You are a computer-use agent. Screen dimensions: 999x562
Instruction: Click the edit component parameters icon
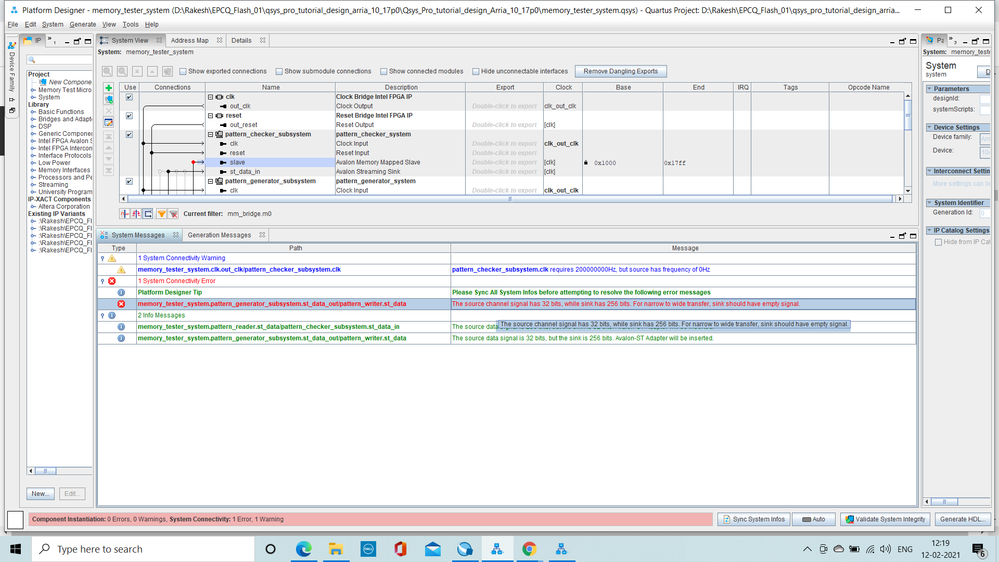click(108, 122)
